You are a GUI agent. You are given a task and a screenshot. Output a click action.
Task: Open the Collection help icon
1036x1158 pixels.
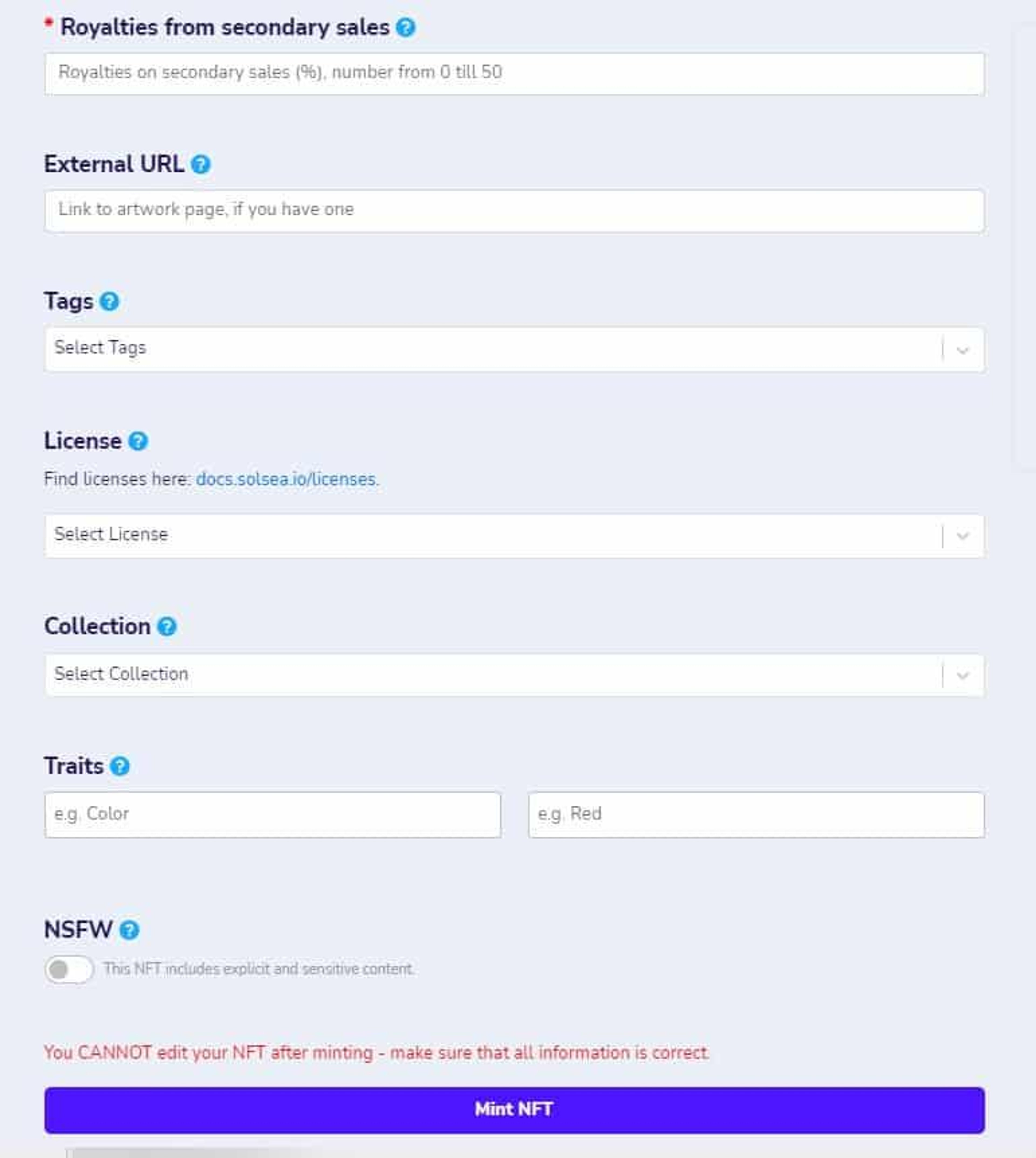pyautogui.click(x=167, y=627)
